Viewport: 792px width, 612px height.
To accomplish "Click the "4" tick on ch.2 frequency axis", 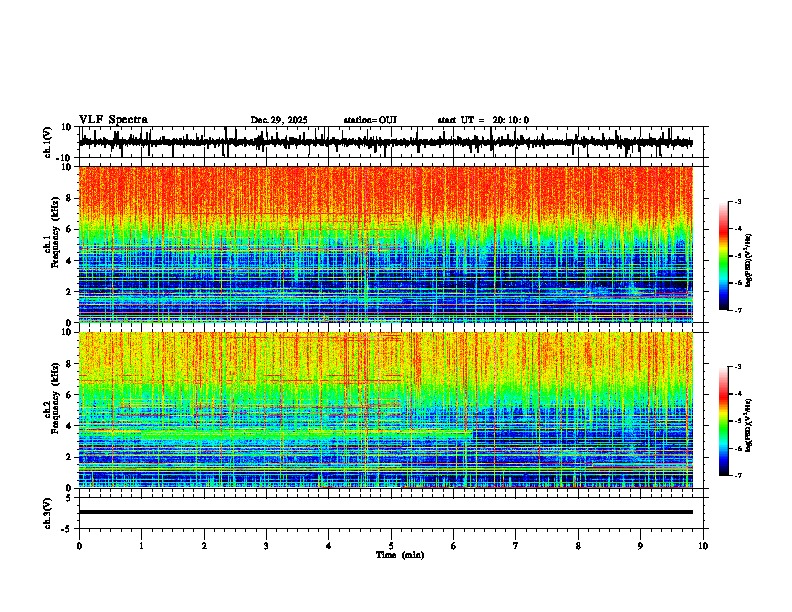I will pos(70,426).
